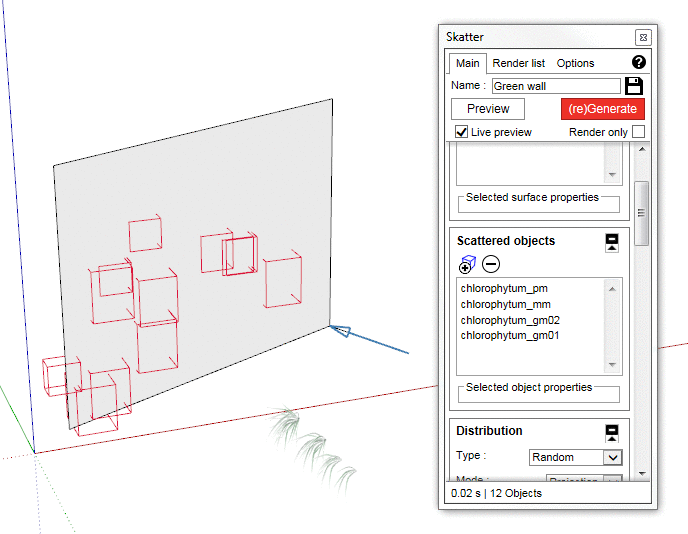Select chlorophytum_mm in the scattered objects list
This screenshot has height=534, width=688.
coord(505,304)
